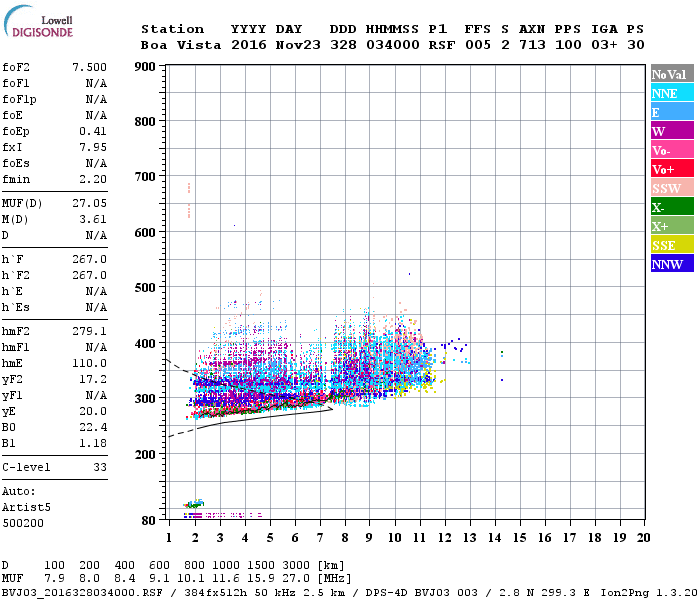The height and width of the screenshot is (600, 700).
Task: Click the 900 km height axis label
Action: coord(145,67)
